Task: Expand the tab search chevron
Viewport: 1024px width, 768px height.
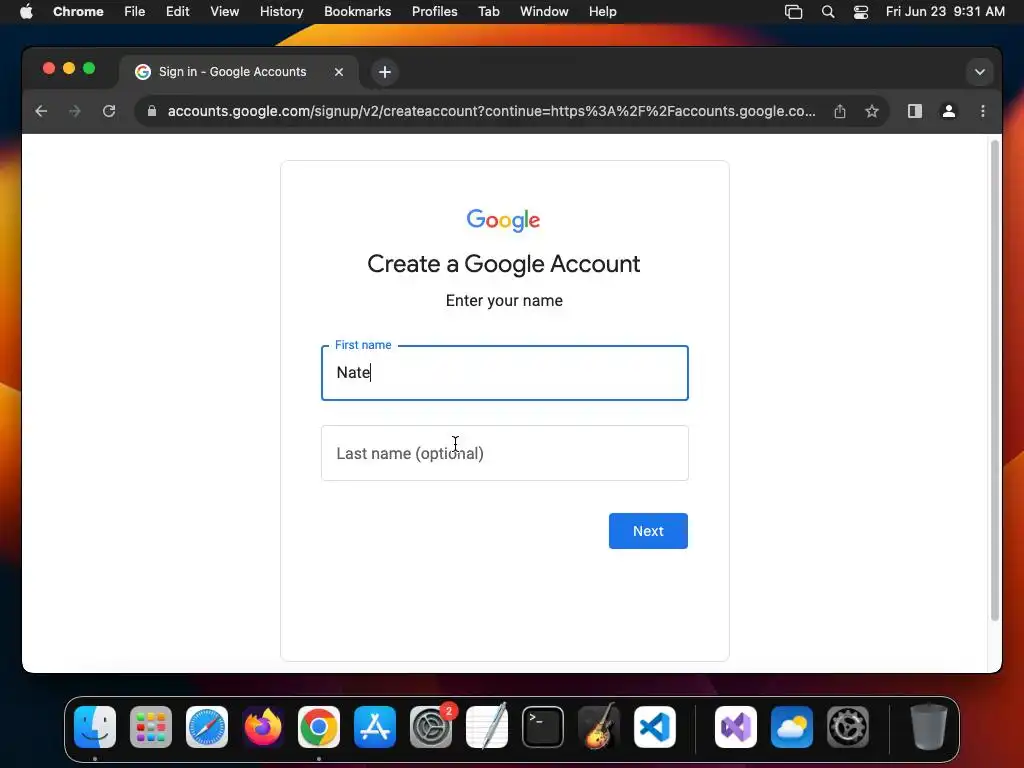Action: tap(980, 72)
